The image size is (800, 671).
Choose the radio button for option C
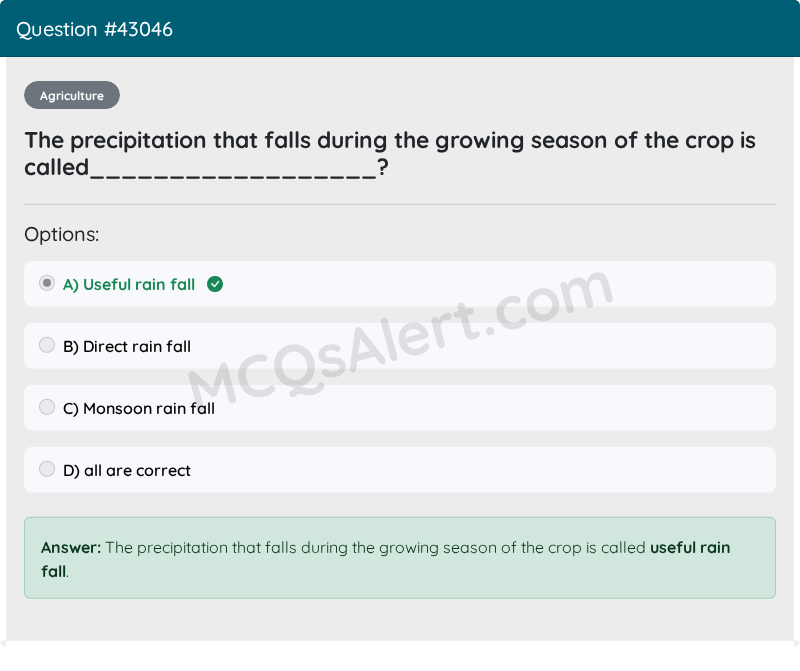tap(47, 408)
